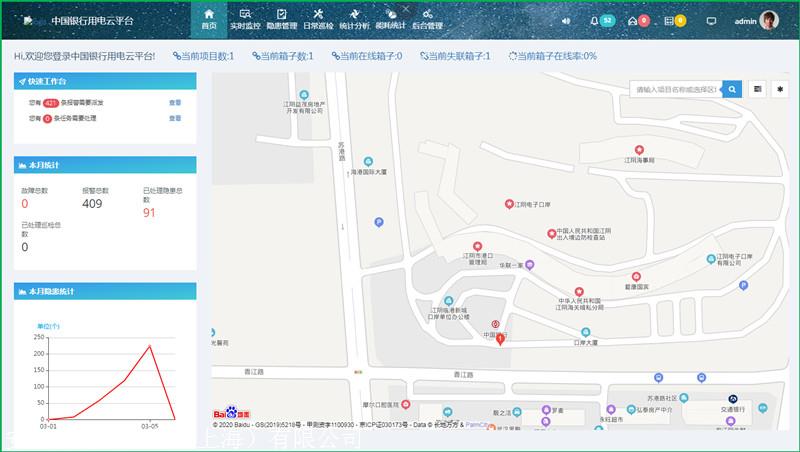Image resolution: width=800 pixels, height=452 pixels.
Task: Open the 首页 home tab
Action: (209, 20)
